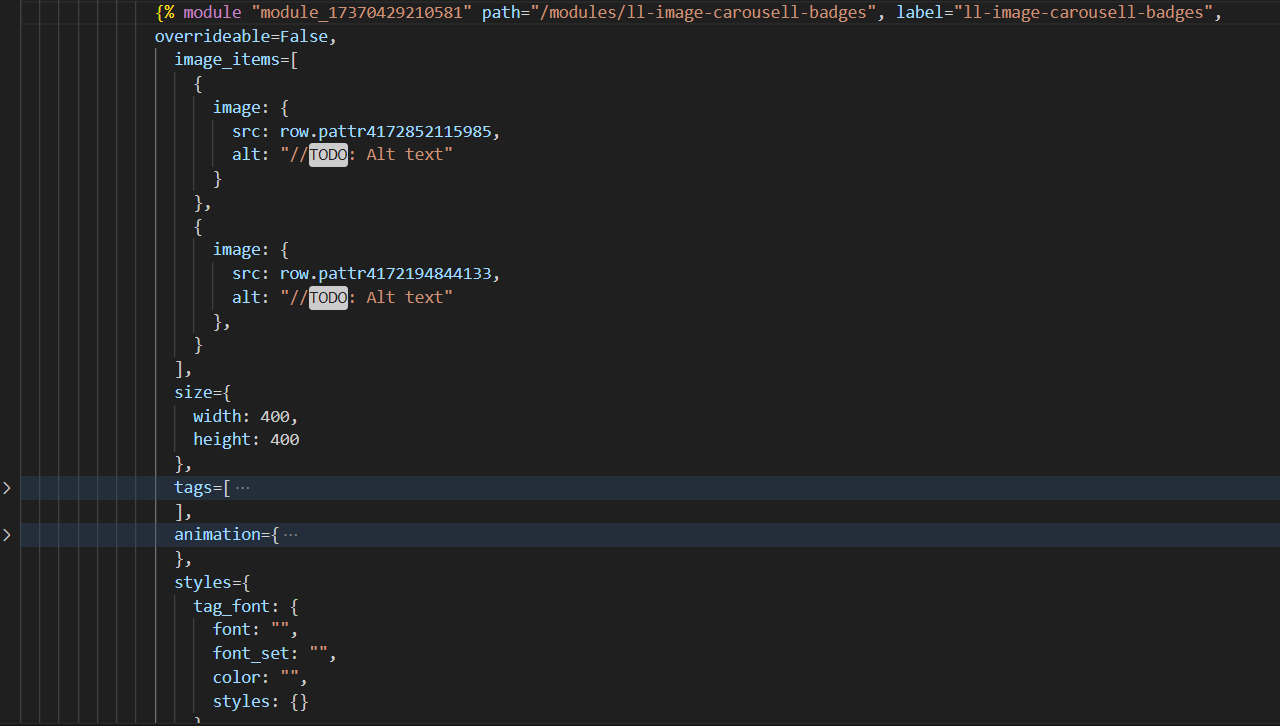
Task: Expand the folded tags array
Action: pos(7,488)
